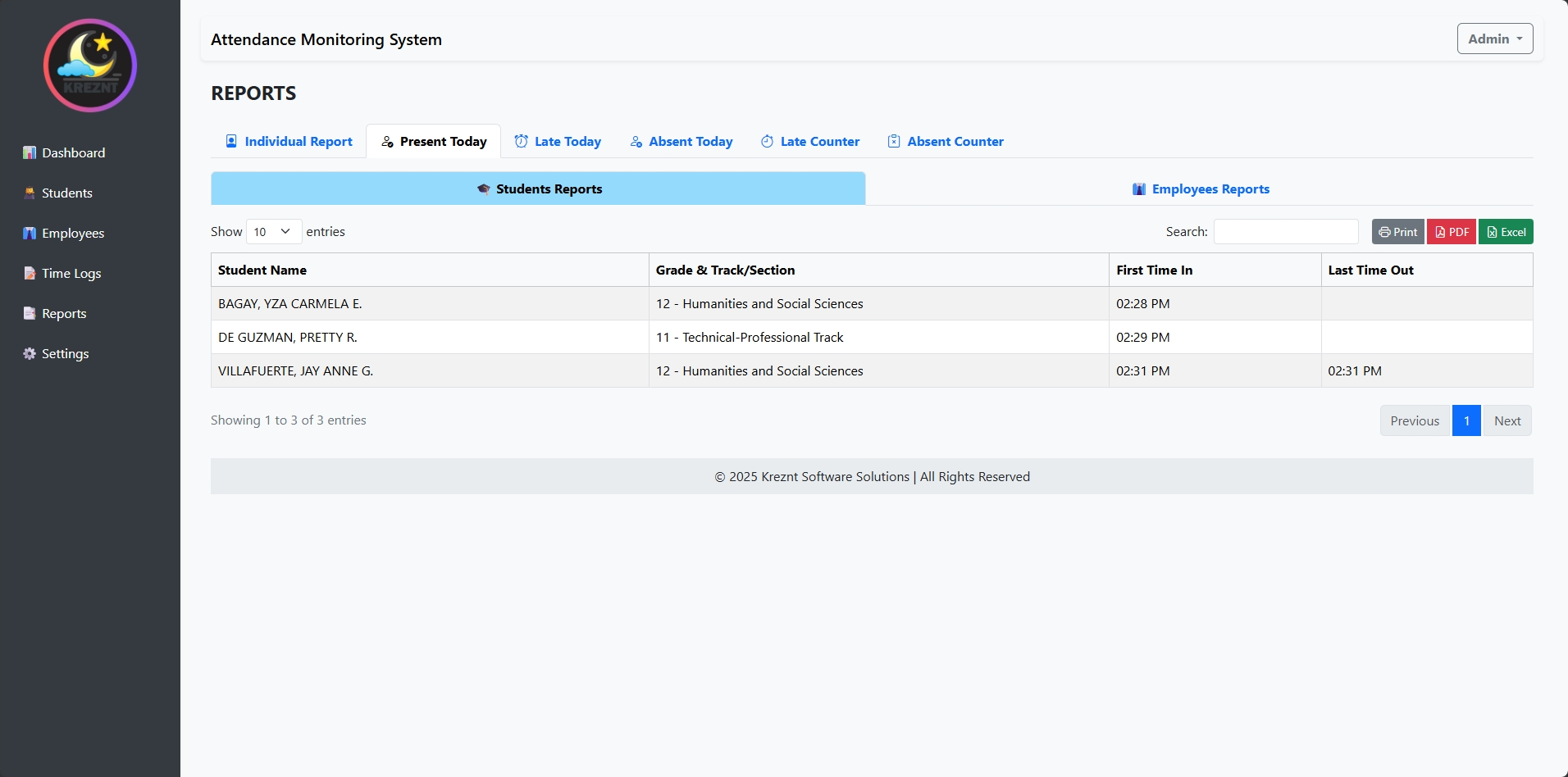
Task: Switch to the Employees Reports sub-tab
Action: (x=1200, y=189)
